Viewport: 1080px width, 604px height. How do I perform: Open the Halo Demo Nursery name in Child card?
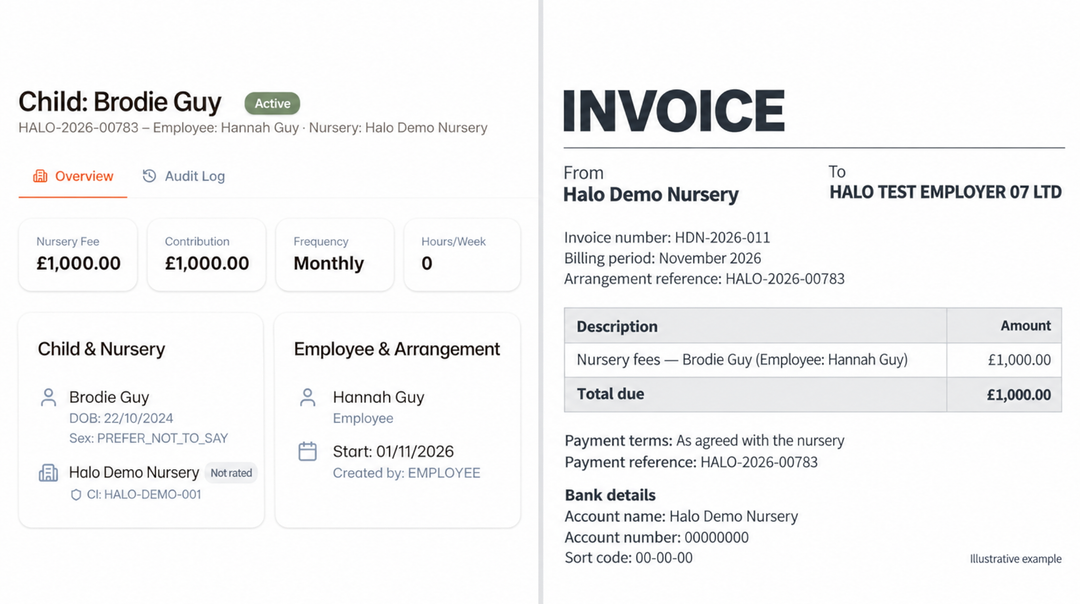(134, 473)
